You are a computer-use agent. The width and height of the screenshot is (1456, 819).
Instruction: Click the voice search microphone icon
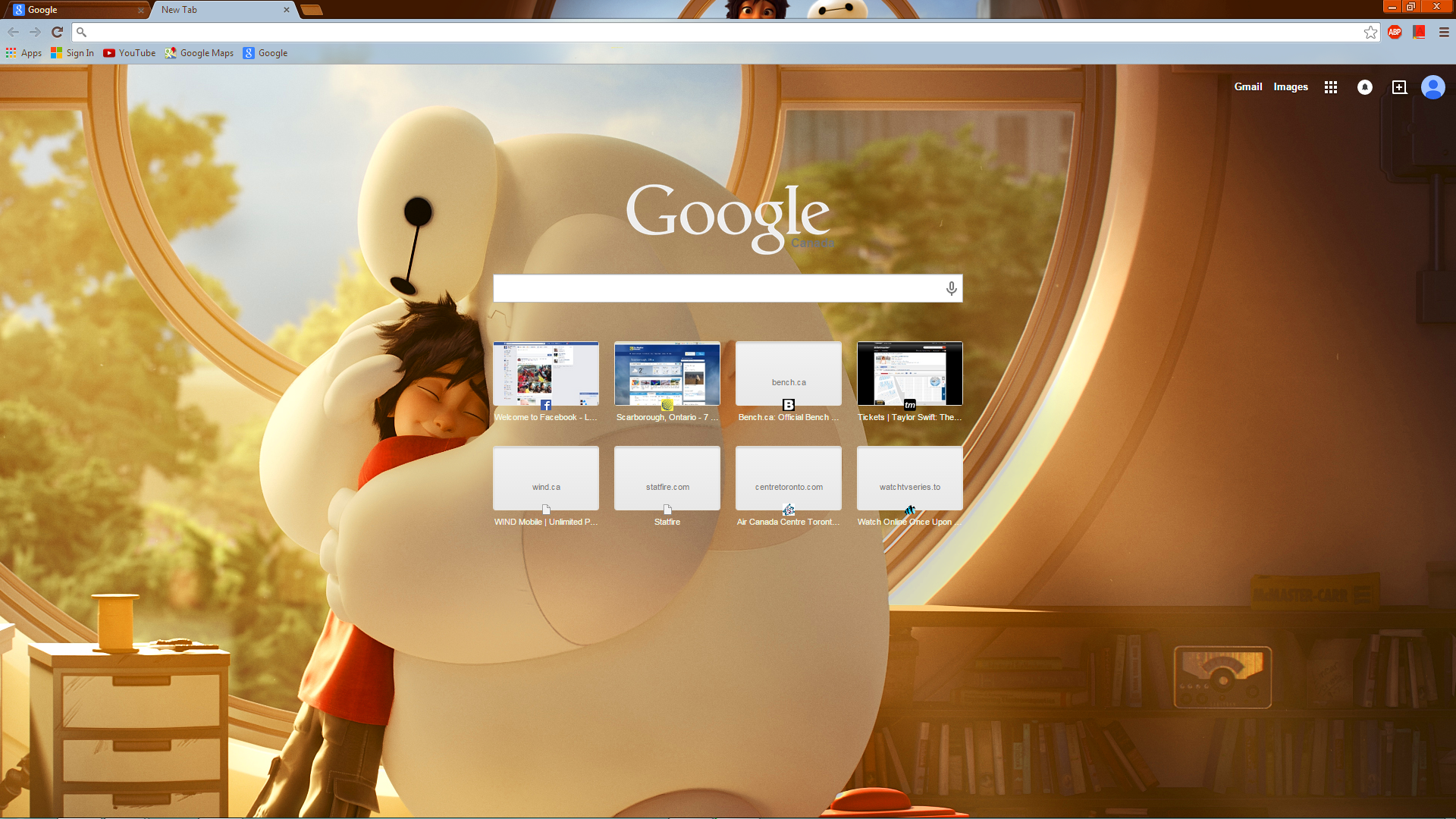pyautogui.click(x=951, y=288)
